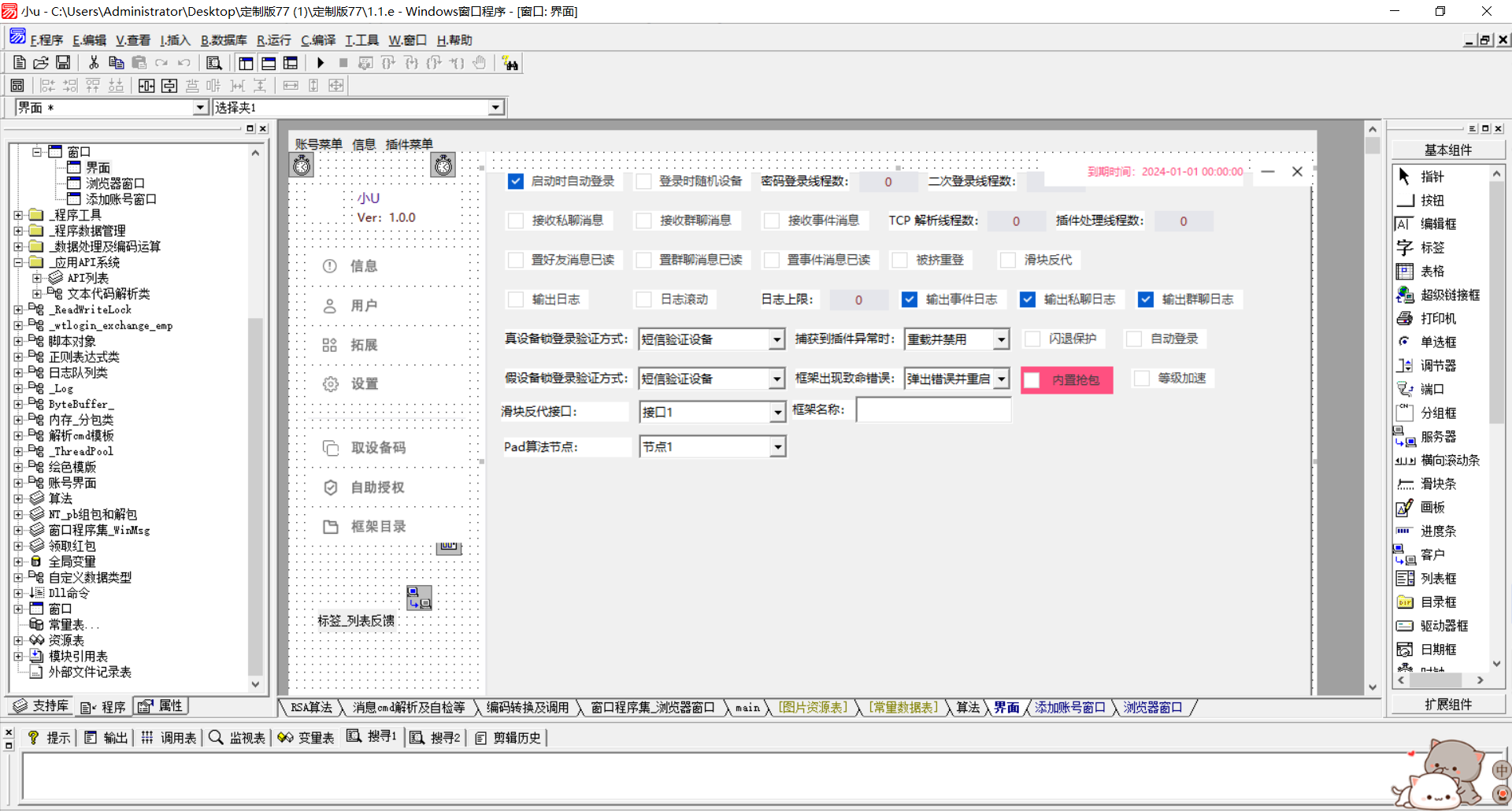Click the red 内置抢包 button

point(1067,380)
